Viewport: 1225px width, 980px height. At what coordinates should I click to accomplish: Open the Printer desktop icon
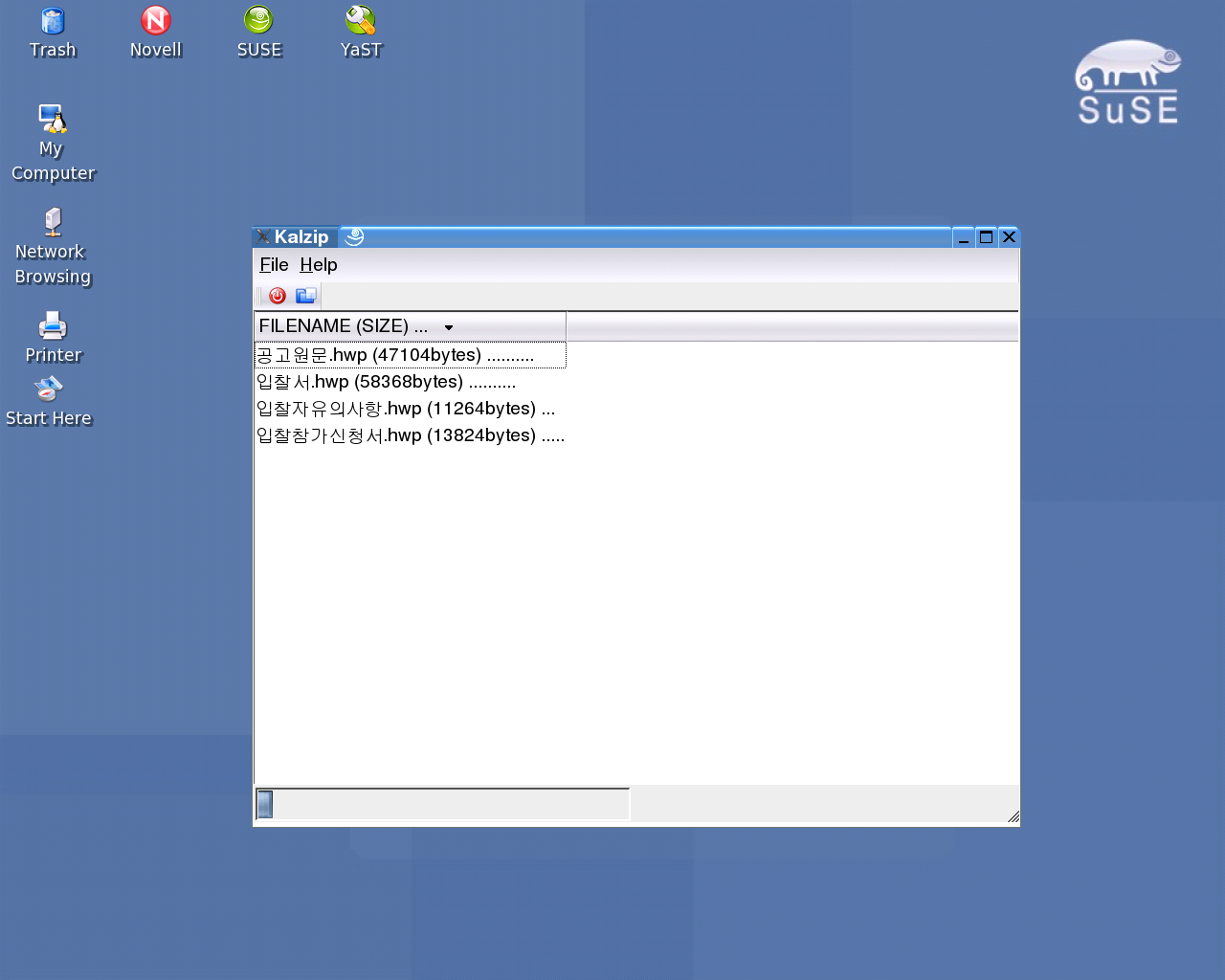coord(53,326)
